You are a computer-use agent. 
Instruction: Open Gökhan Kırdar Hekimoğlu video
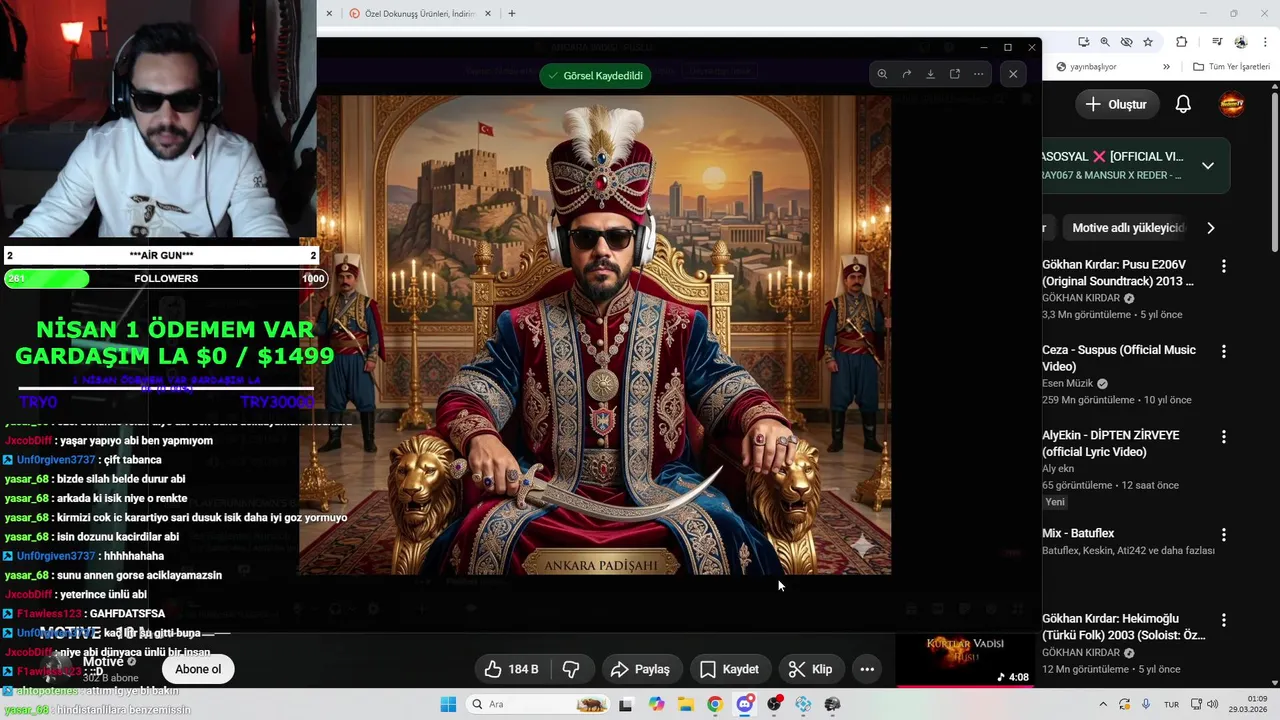[1124, 626]
